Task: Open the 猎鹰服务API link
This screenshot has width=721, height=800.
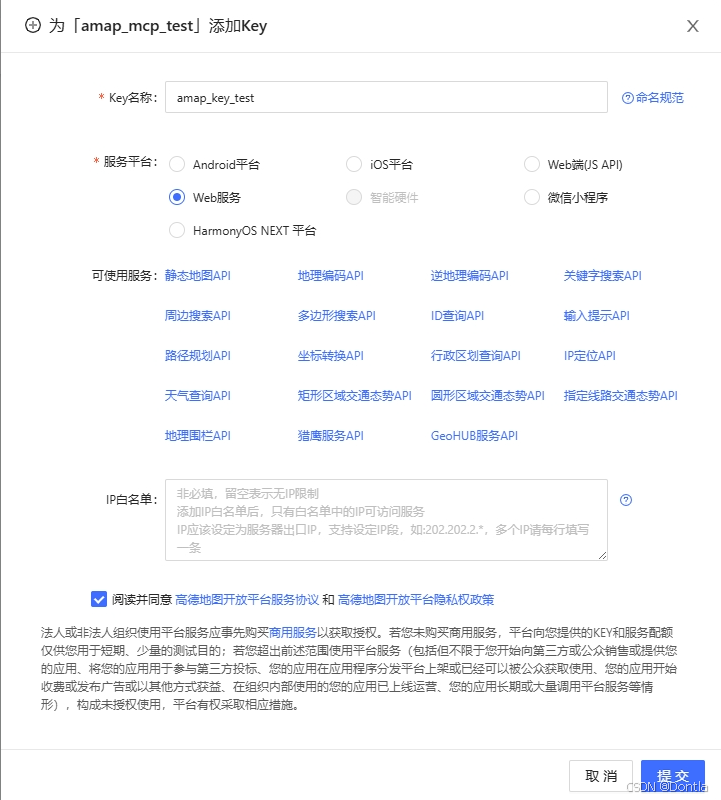Action: 331,436
